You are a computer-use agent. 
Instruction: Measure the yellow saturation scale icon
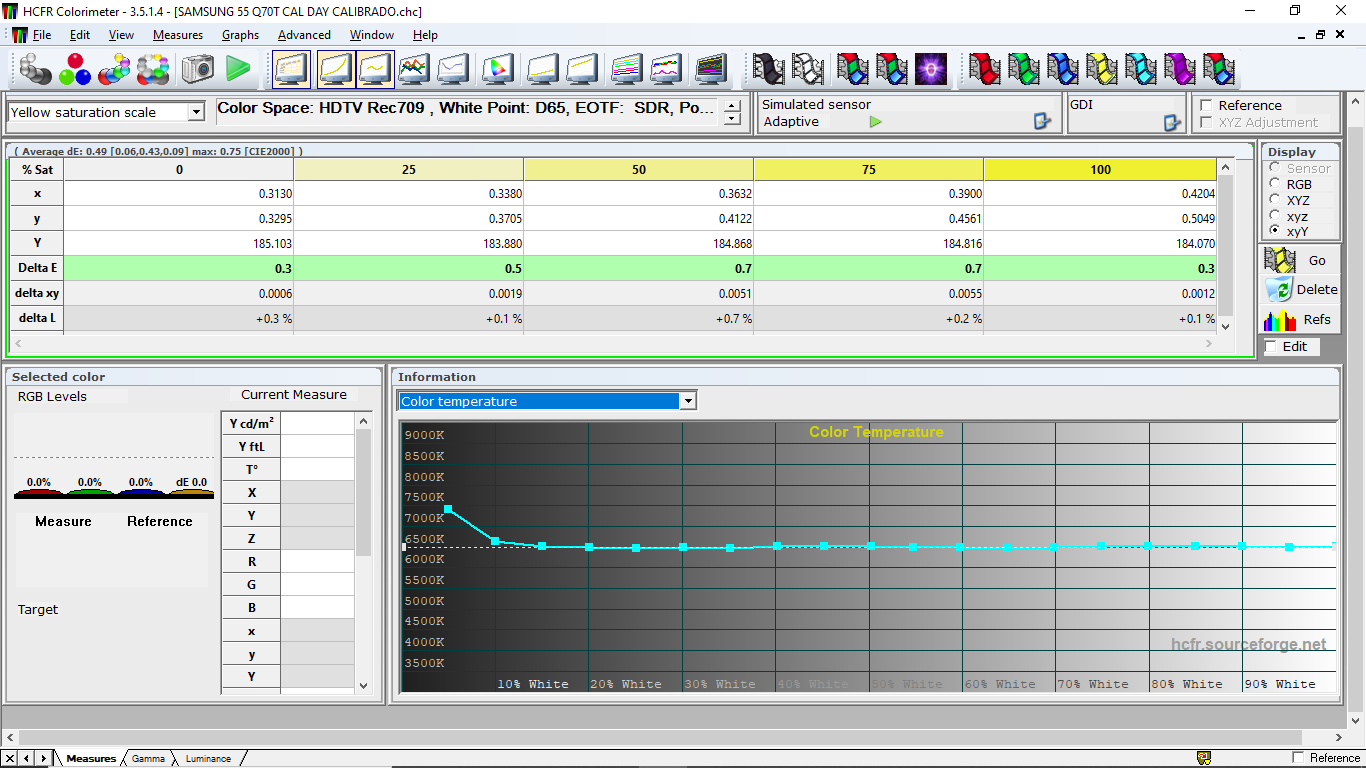[1101, 69]
